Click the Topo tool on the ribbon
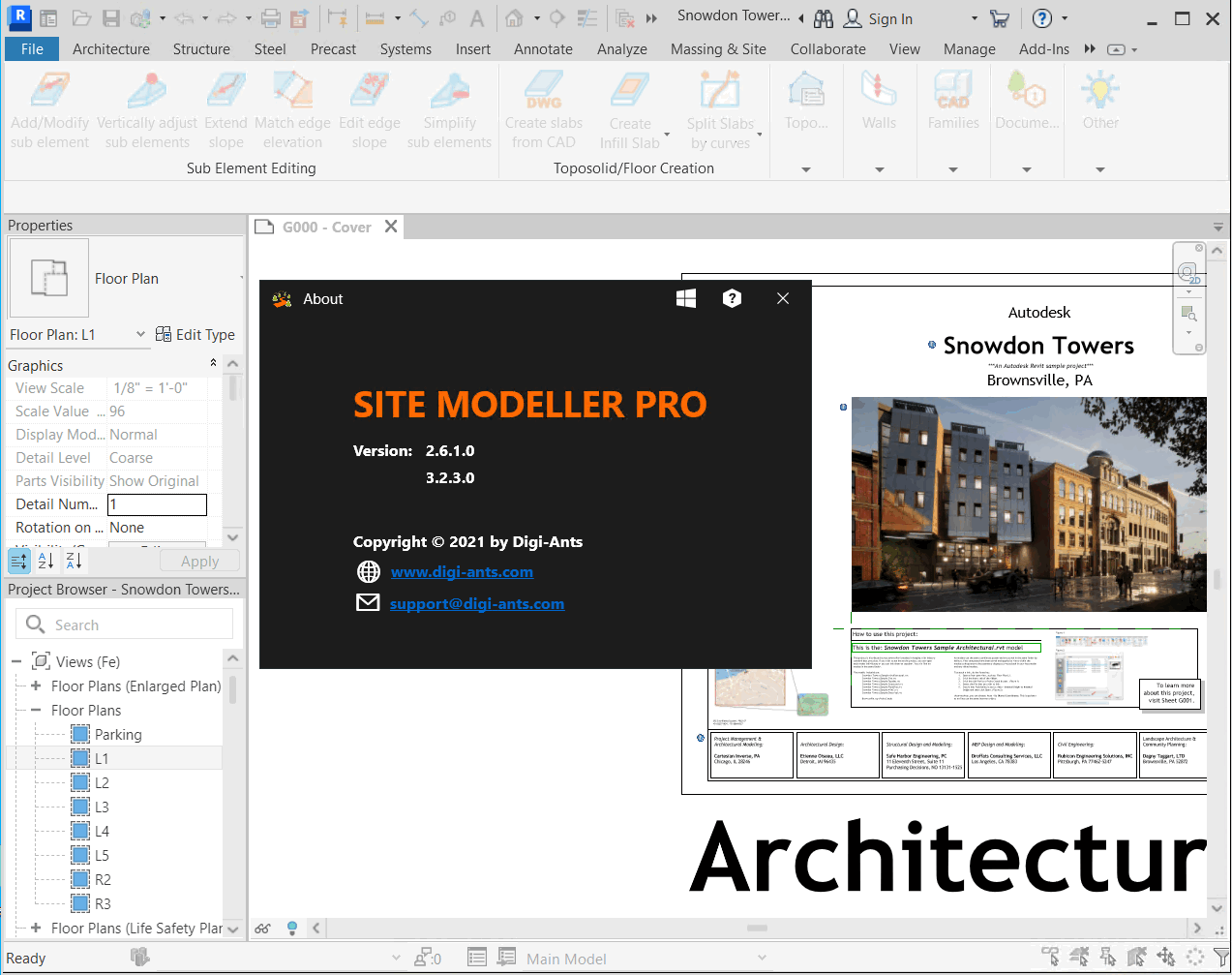The width and height of the screenshot is (1232, 975). pos(806,107)
